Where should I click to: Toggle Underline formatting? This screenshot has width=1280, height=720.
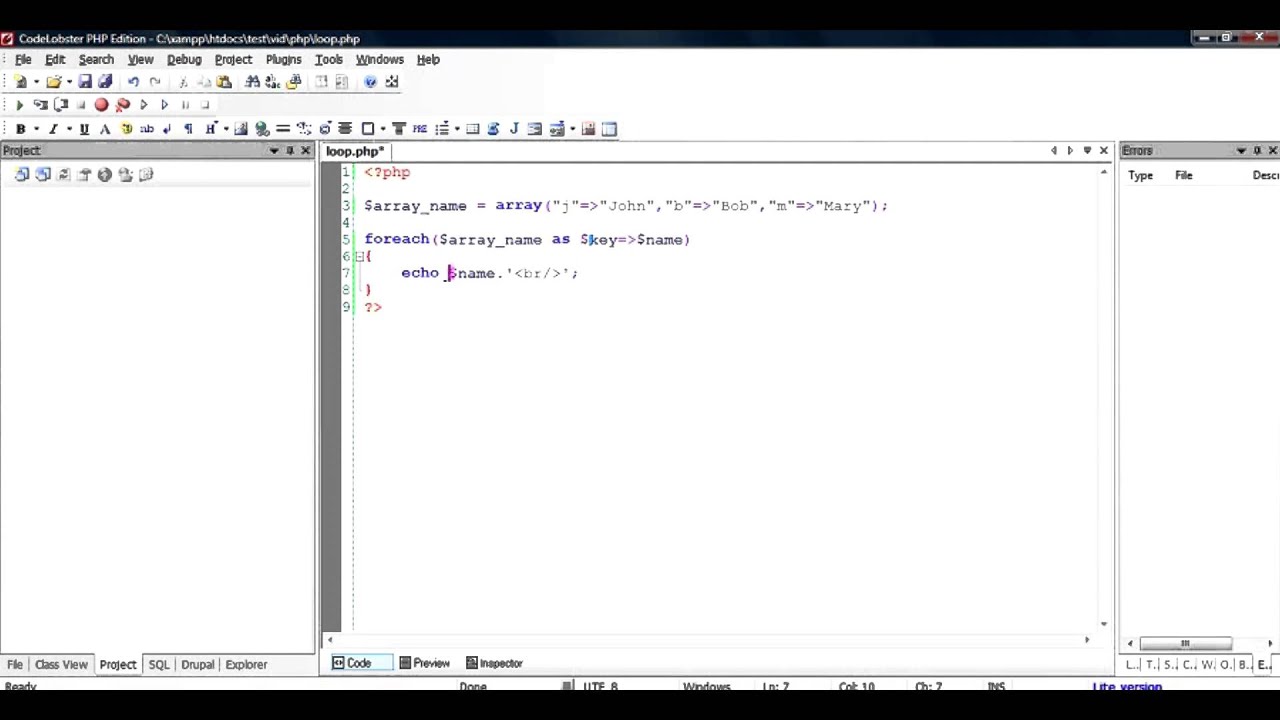[x=84, y=129]
